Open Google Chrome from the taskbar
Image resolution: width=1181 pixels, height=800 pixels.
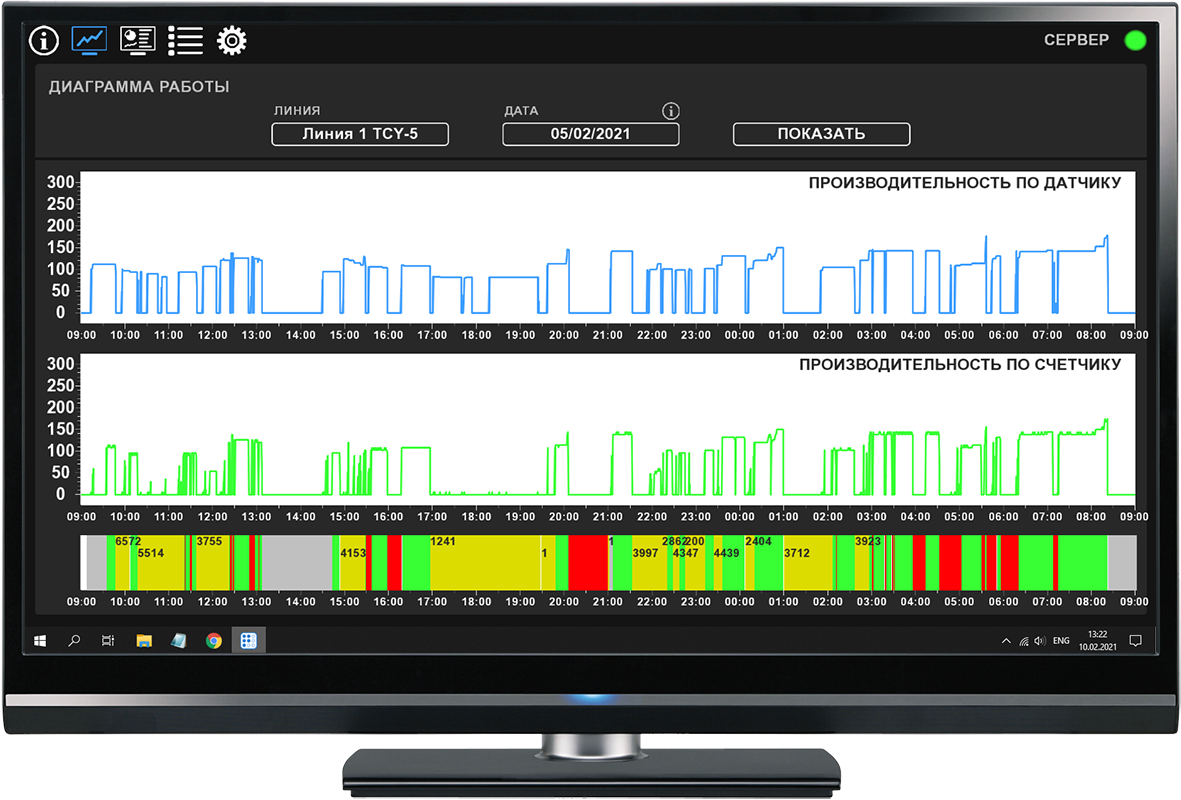[x=213, y=641]
